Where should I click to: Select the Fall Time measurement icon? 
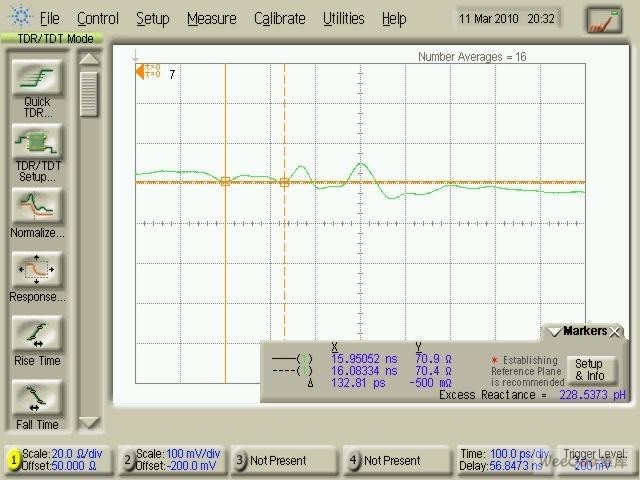[37, 399]
